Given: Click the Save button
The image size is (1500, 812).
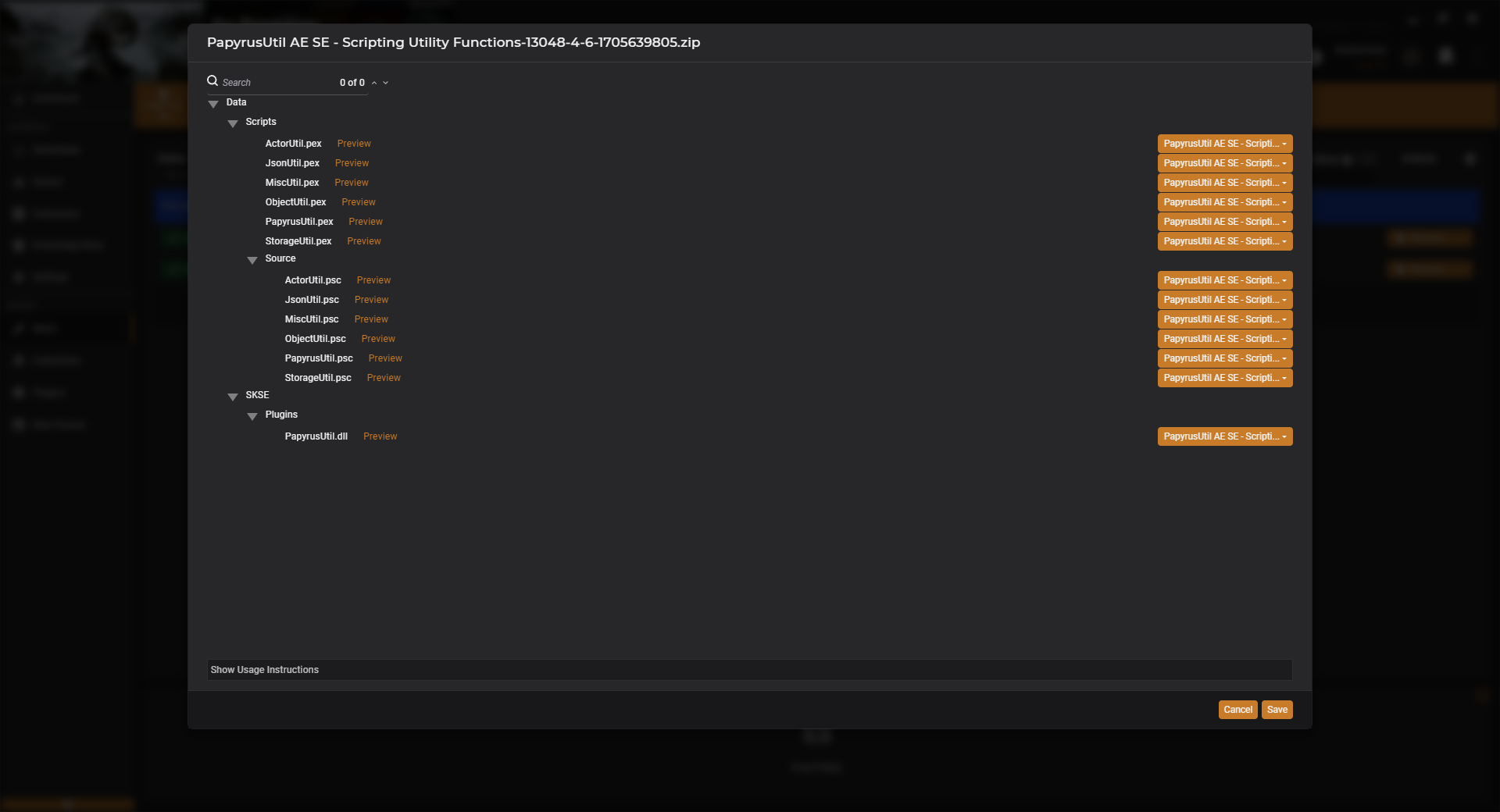Looking at the screenshot, I should 1277,710.
